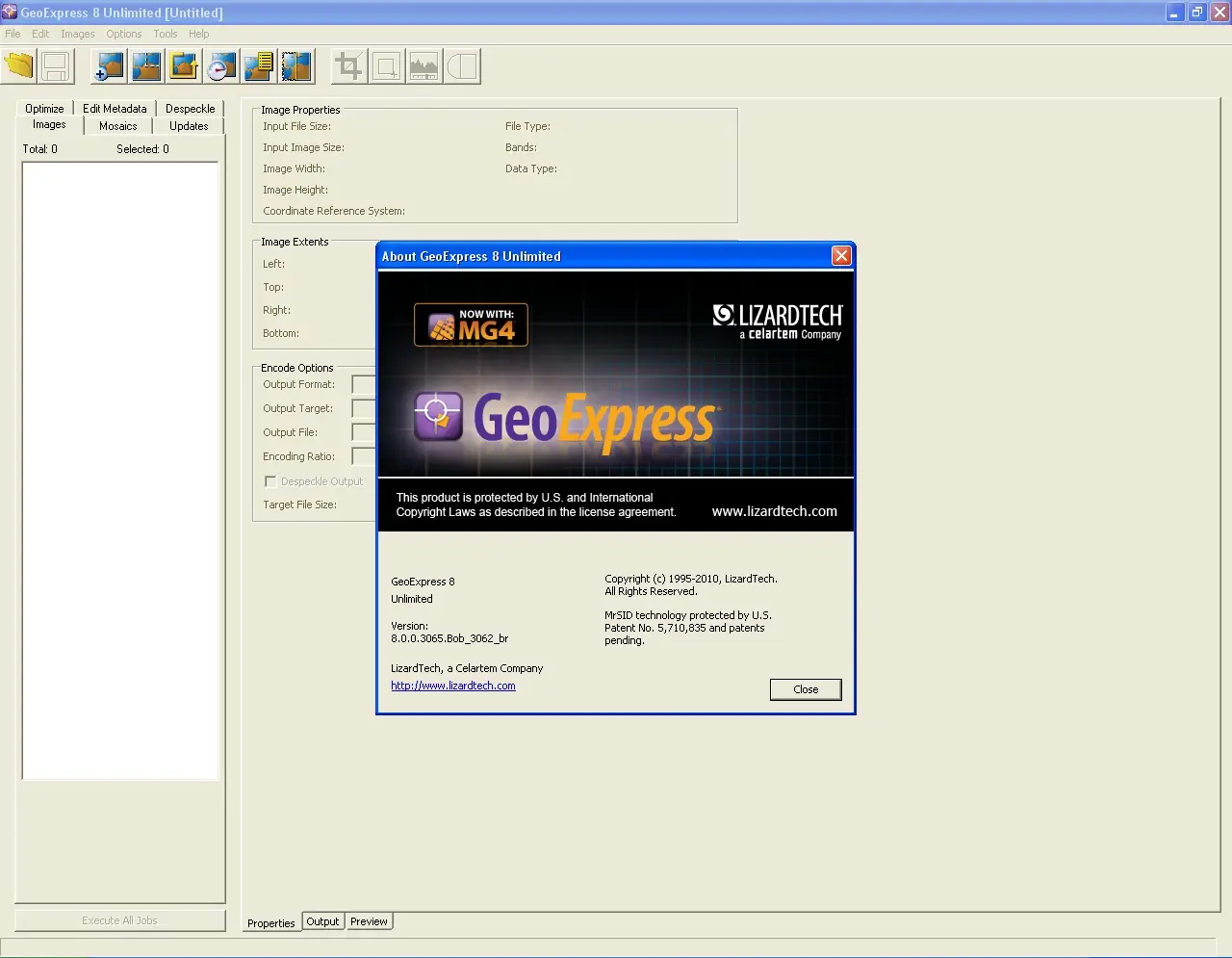Click the GeoExpress crosshair logo icon
The image size is (1232, 958).
[x=439, y=415]
